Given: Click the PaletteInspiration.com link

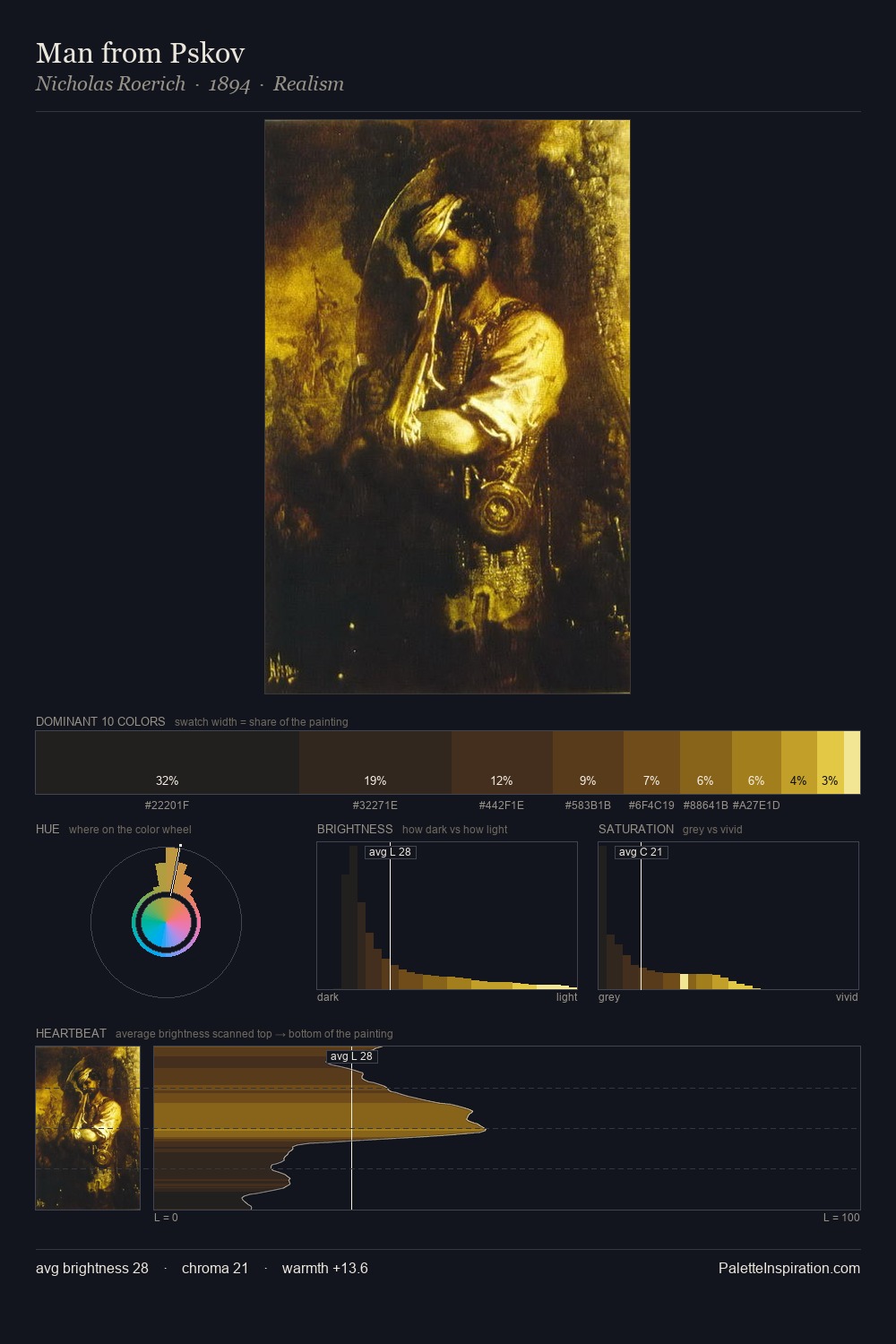Looking at the screenshot, I should pyautogui.click(x=789, y=1268).
